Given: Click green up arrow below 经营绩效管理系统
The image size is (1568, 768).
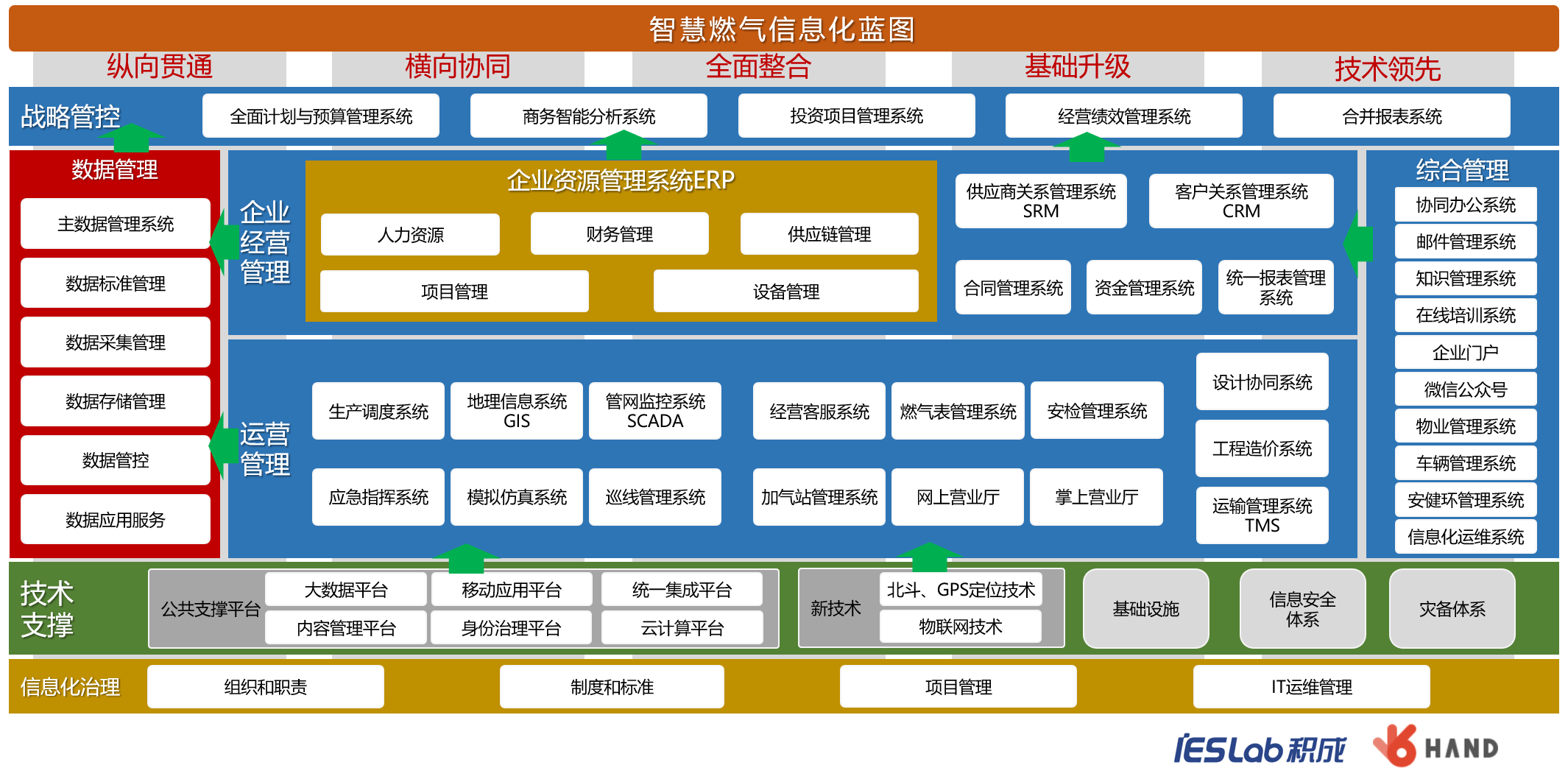Looking at the screenshot, I should point(1086,146).
